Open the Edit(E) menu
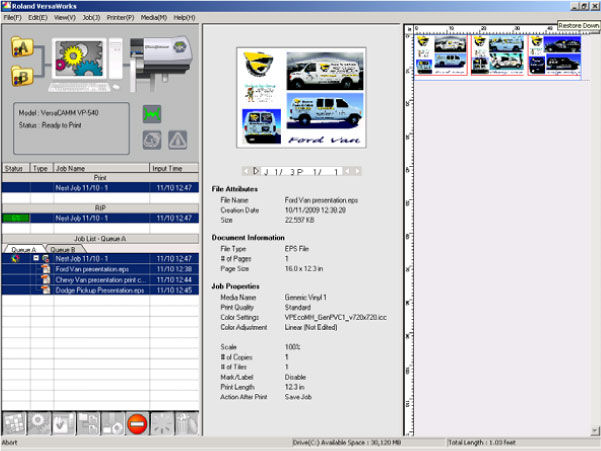This screenshot has width=601, height=451. 38,18
